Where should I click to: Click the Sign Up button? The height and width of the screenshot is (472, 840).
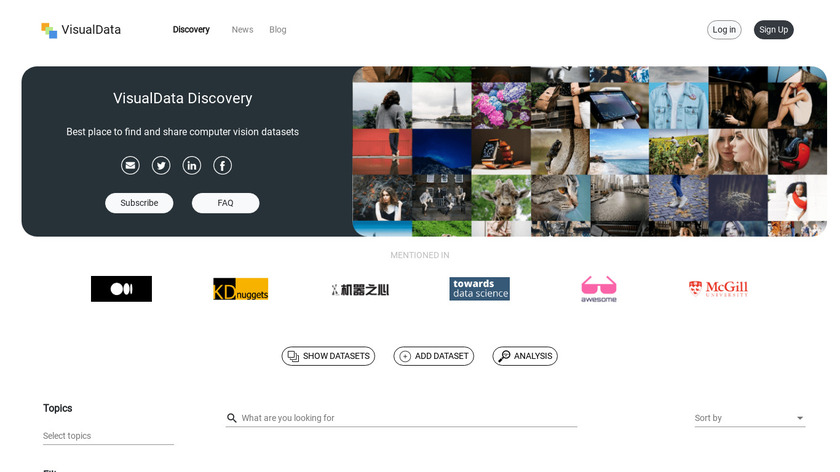point(774,30)
